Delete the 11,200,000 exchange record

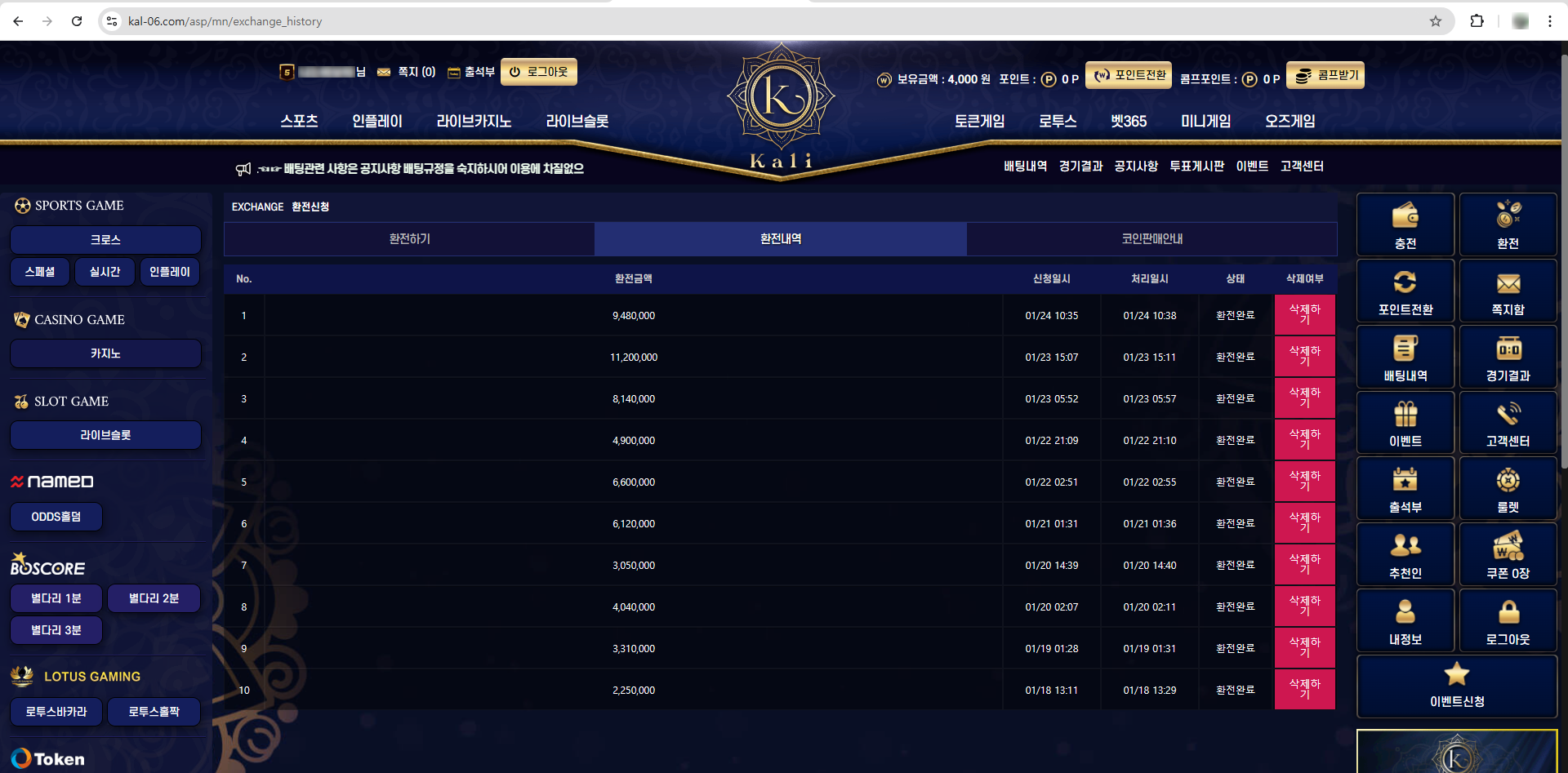1305,357
